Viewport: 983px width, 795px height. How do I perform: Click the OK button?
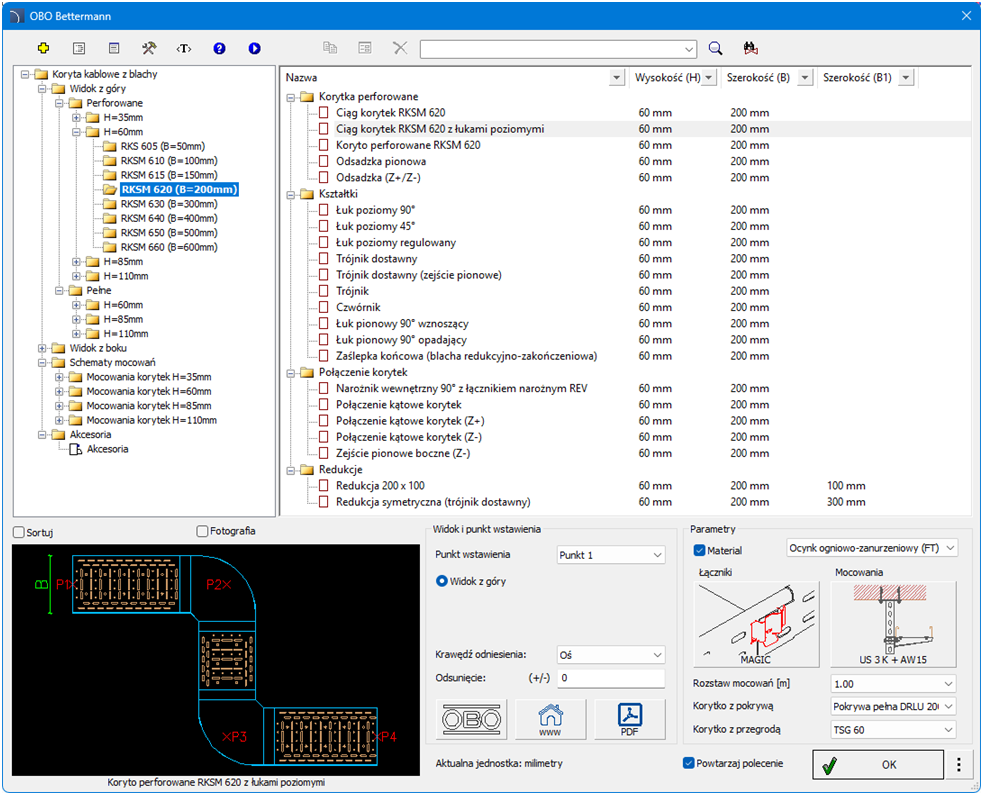877,765
